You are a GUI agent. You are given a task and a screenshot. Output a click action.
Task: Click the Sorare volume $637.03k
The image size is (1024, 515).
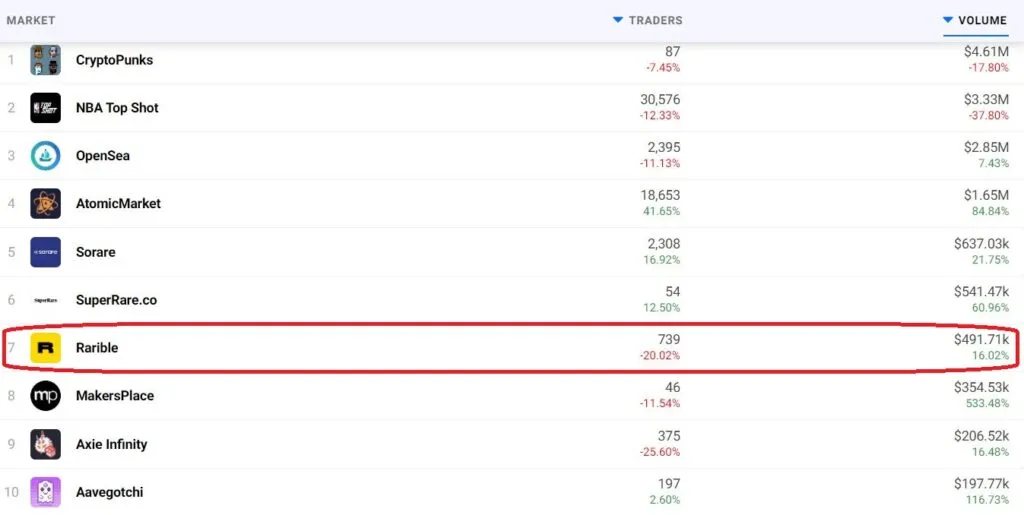982,243
